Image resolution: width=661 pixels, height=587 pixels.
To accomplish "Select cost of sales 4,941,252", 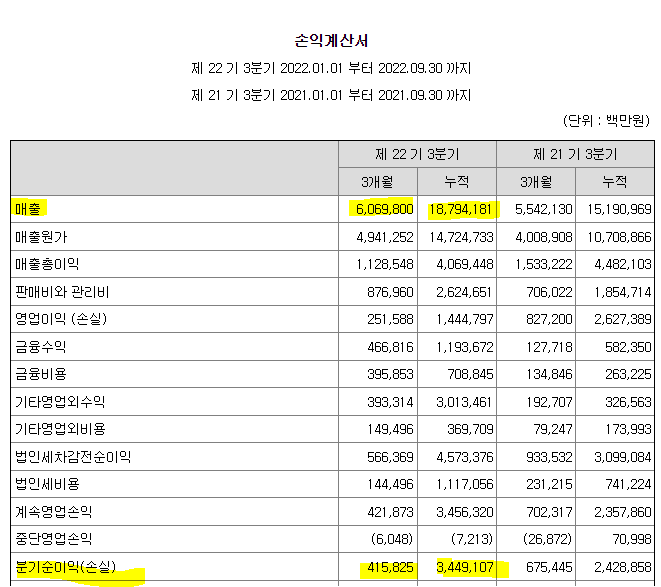I will (x=384, y=237).
